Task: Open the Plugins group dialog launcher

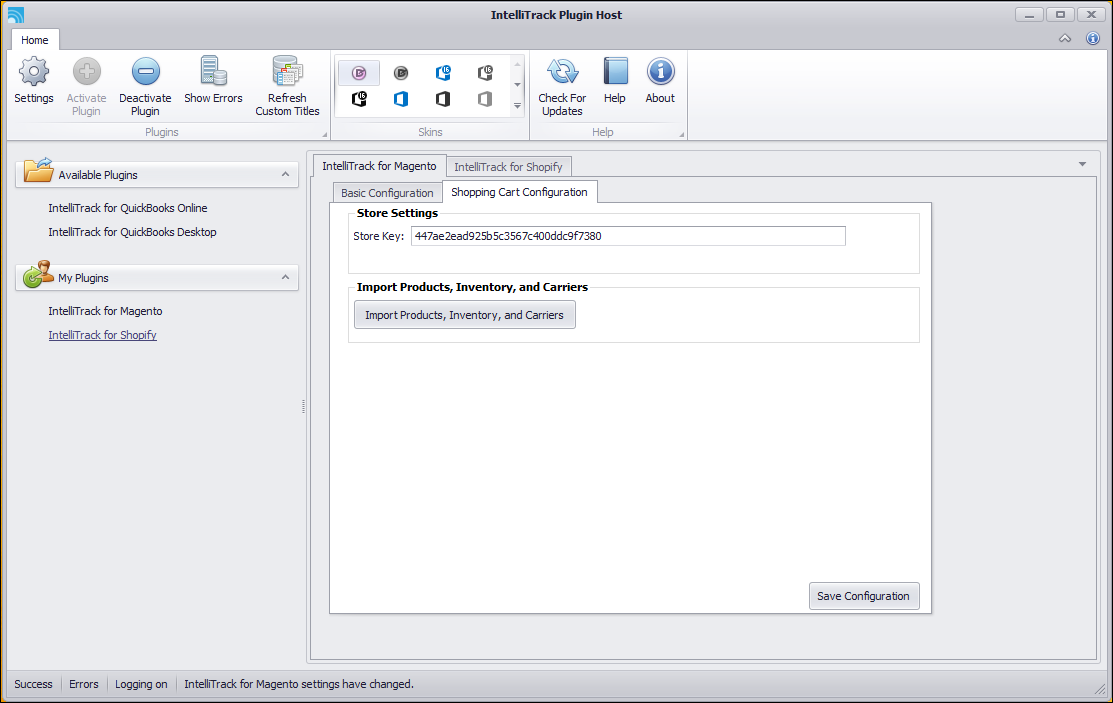Action: (325, 134)
